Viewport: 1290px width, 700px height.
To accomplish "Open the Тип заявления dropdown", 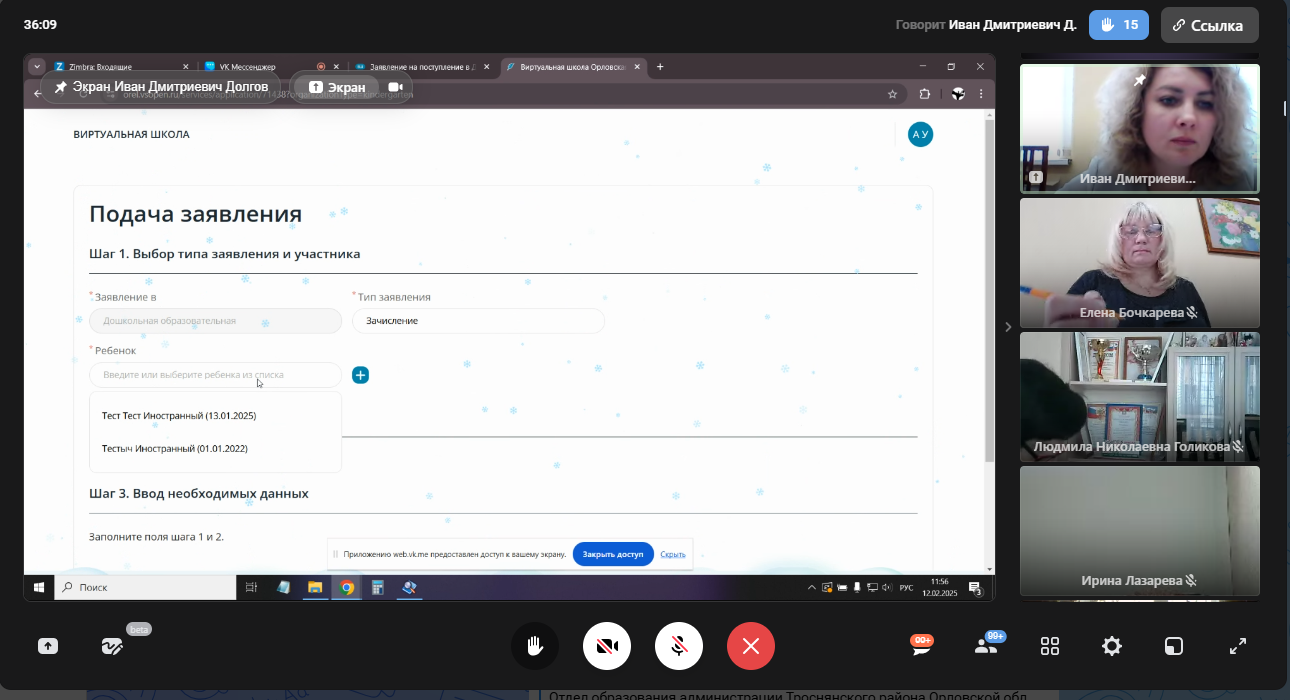I will (478, 321).
